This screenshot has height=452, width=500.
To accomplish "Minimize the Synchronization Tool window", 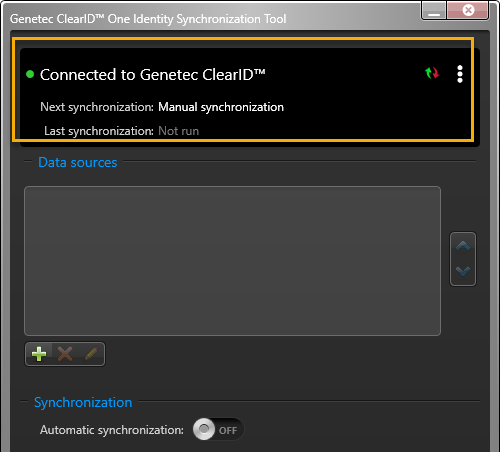I will click(x=434, y=11).
